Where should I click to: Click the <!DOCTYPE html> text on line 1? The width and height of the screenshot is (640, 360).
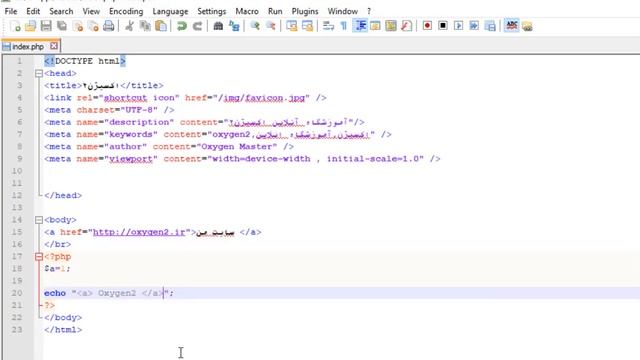(85, 61)
